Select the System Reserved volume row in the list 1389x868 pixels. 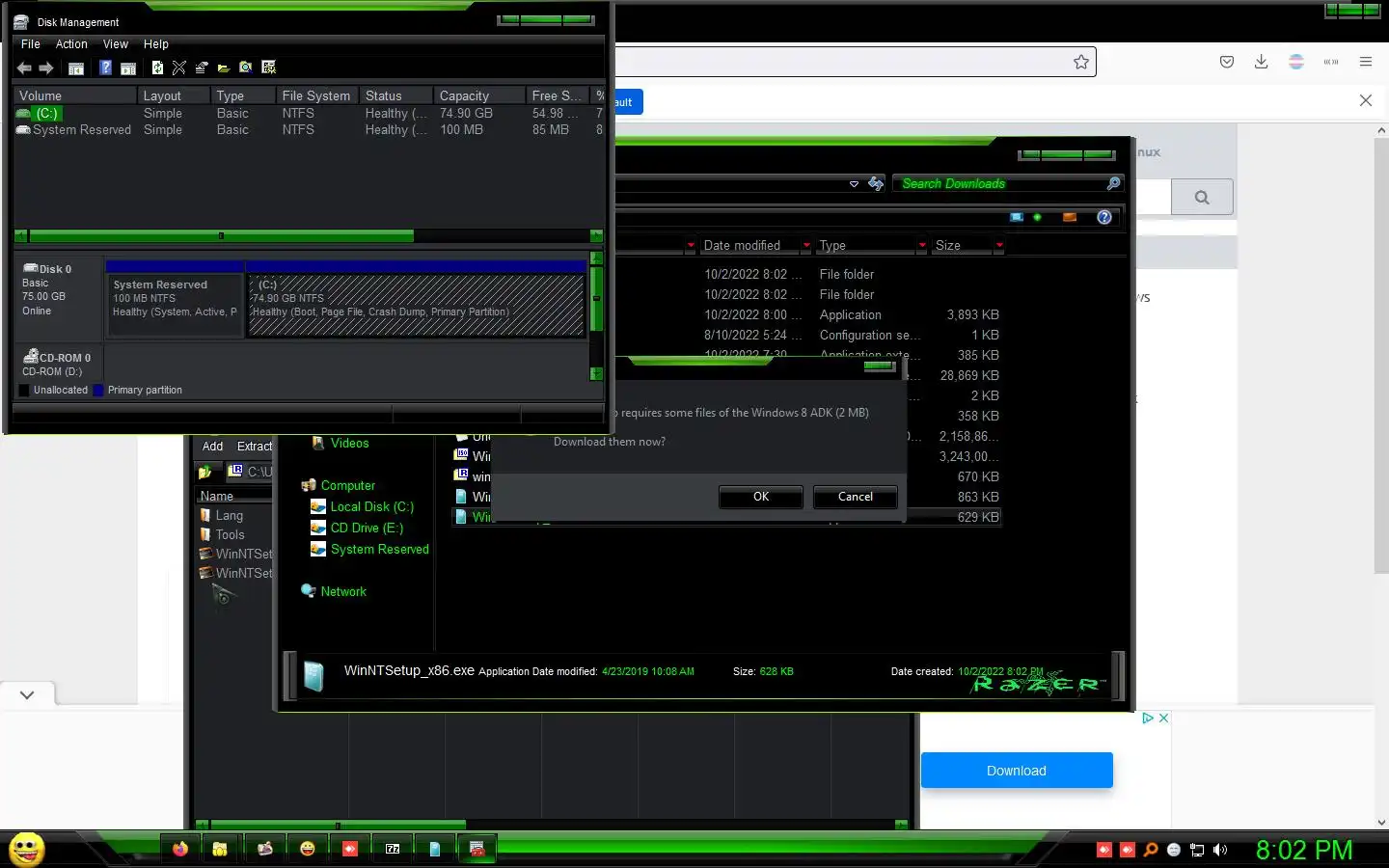click(x=309, y=130)
